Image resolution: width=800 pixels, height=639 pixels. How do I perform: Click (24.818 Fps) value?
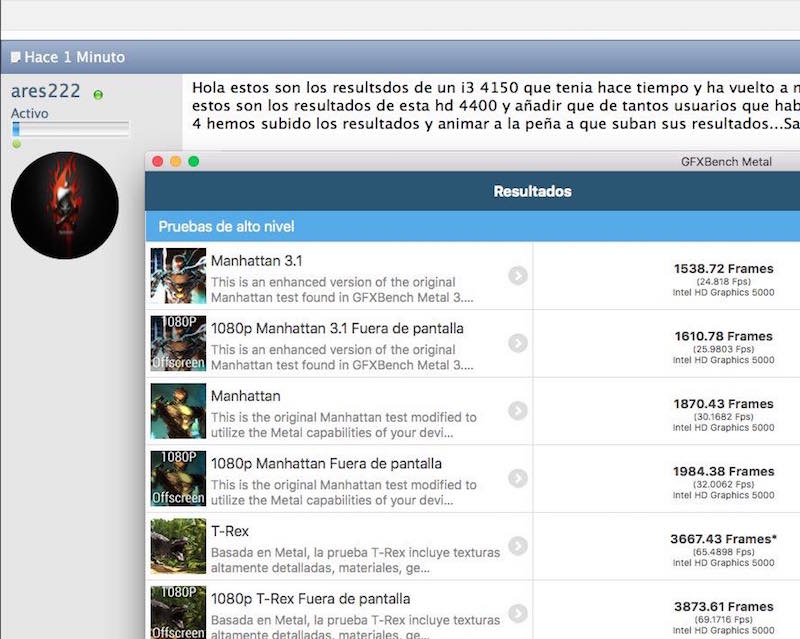pyautogui.click(x=723, y=282)
